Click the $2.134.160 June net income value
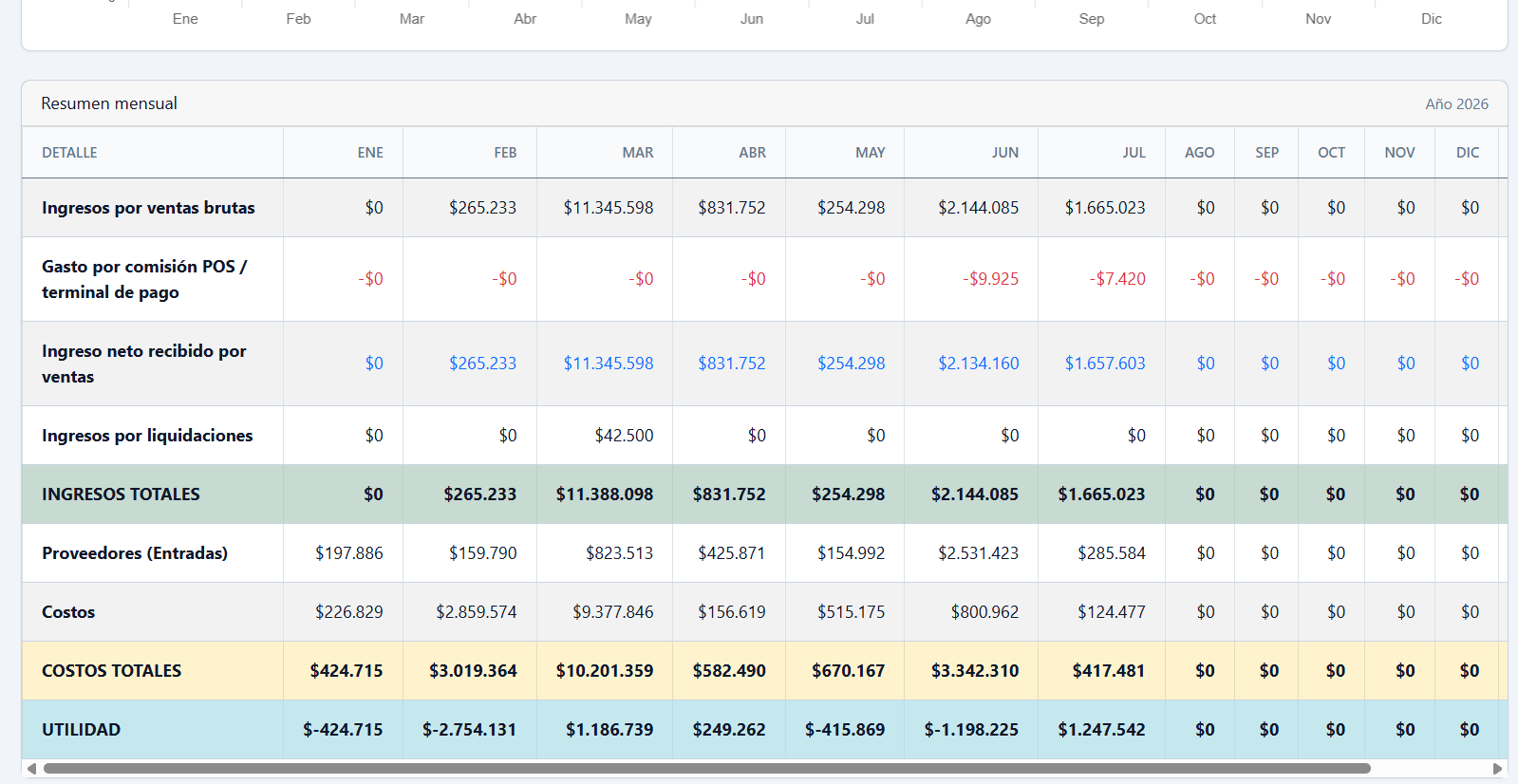 click(978, 364)
